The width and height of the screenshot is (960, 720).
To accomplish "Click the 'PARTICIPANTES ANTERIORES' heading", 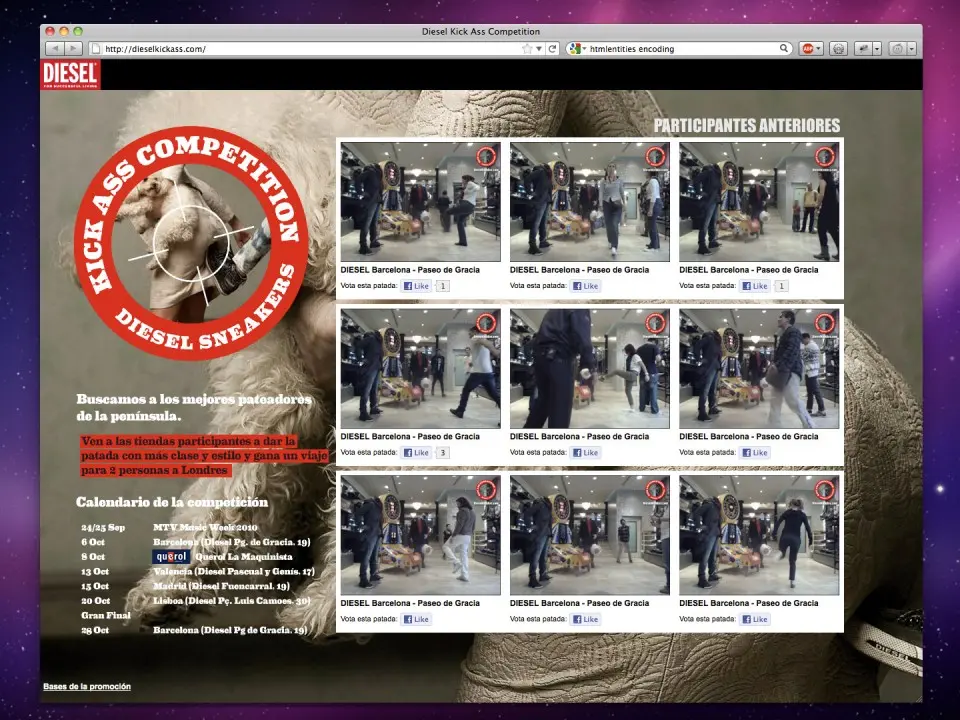I will click(x=747, y=126).
